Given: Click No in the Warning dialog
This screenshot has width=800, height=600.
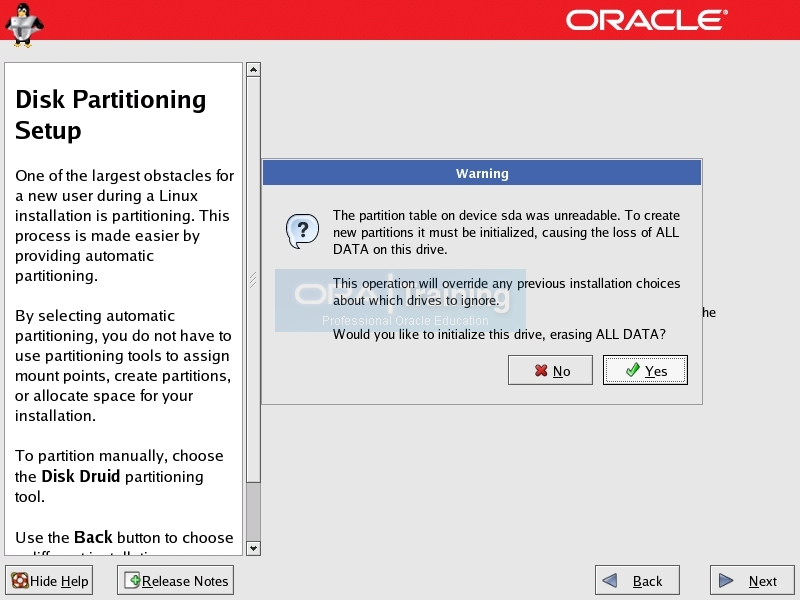Looking at the screenshot, I should click(x=550, y=370).
